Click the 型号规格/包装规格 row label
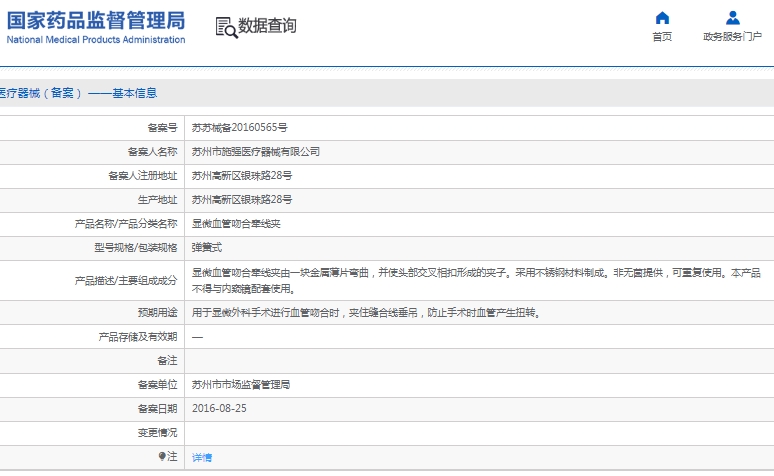Screen dimensions: 774x476 (136, 248)
